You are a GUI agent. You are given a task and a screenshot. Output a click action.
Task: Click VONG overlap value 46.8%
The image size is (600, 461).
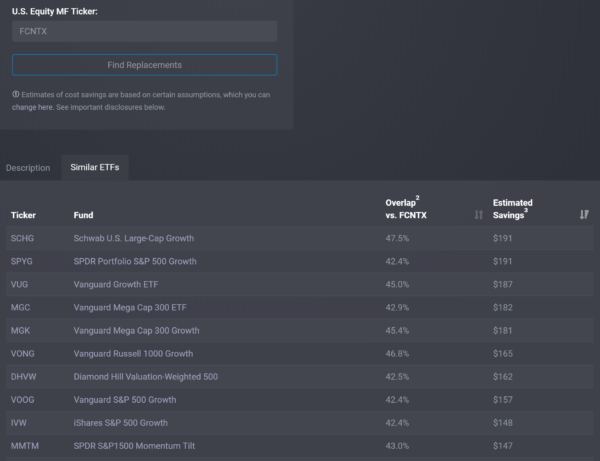coord(397,353)
